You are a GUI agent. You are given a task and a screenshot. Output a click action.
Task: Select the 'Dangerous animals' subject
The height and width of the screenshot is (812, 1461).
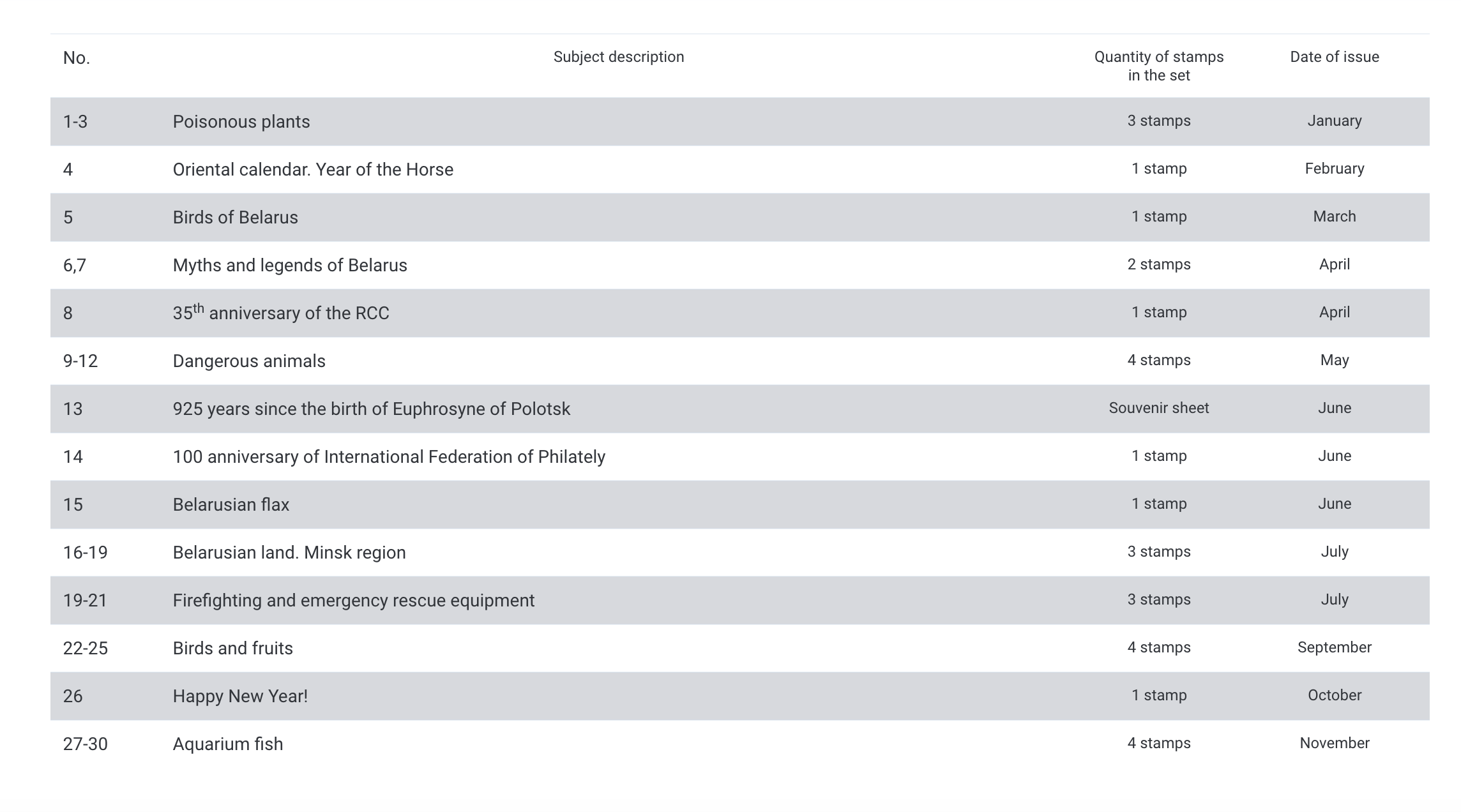(x=248, y=361)
